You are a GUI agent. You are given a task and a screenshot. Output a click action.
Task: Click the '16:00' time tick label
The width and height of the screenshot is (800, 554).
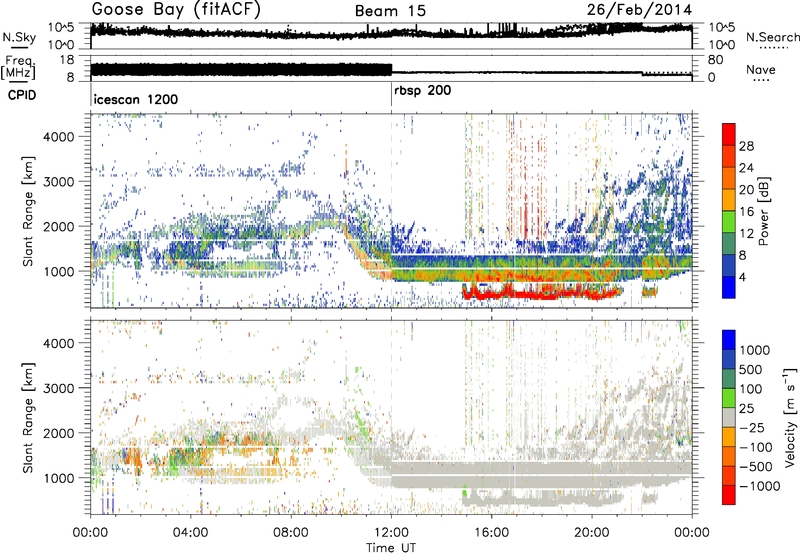click(x=491, y=533)
